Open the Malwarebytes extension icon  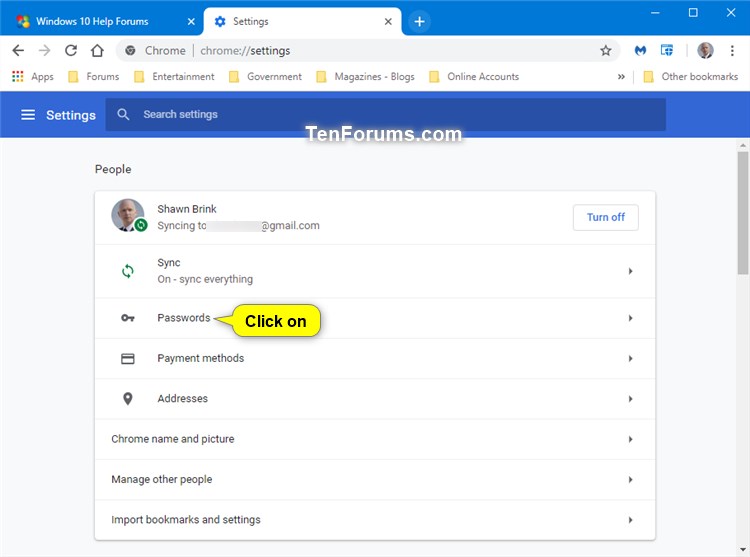point(640,51)
